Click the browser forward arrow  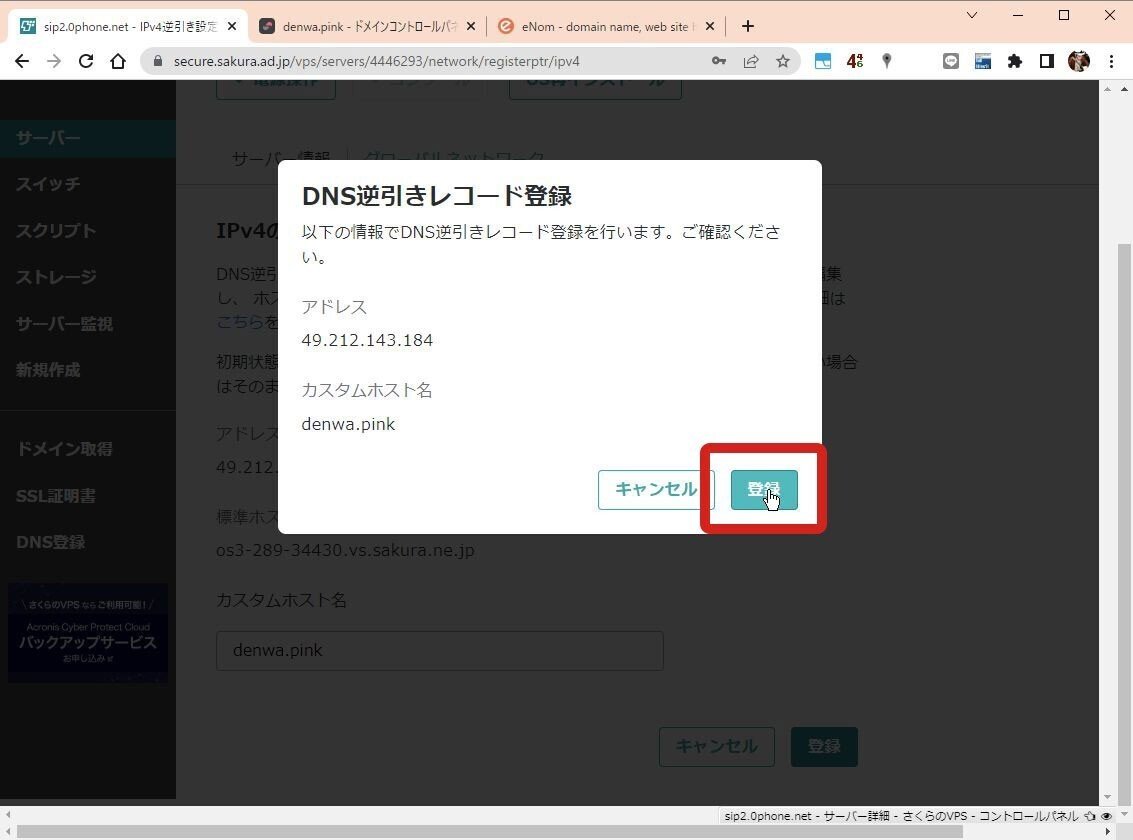pyautogui.click(x=54, y=61)
